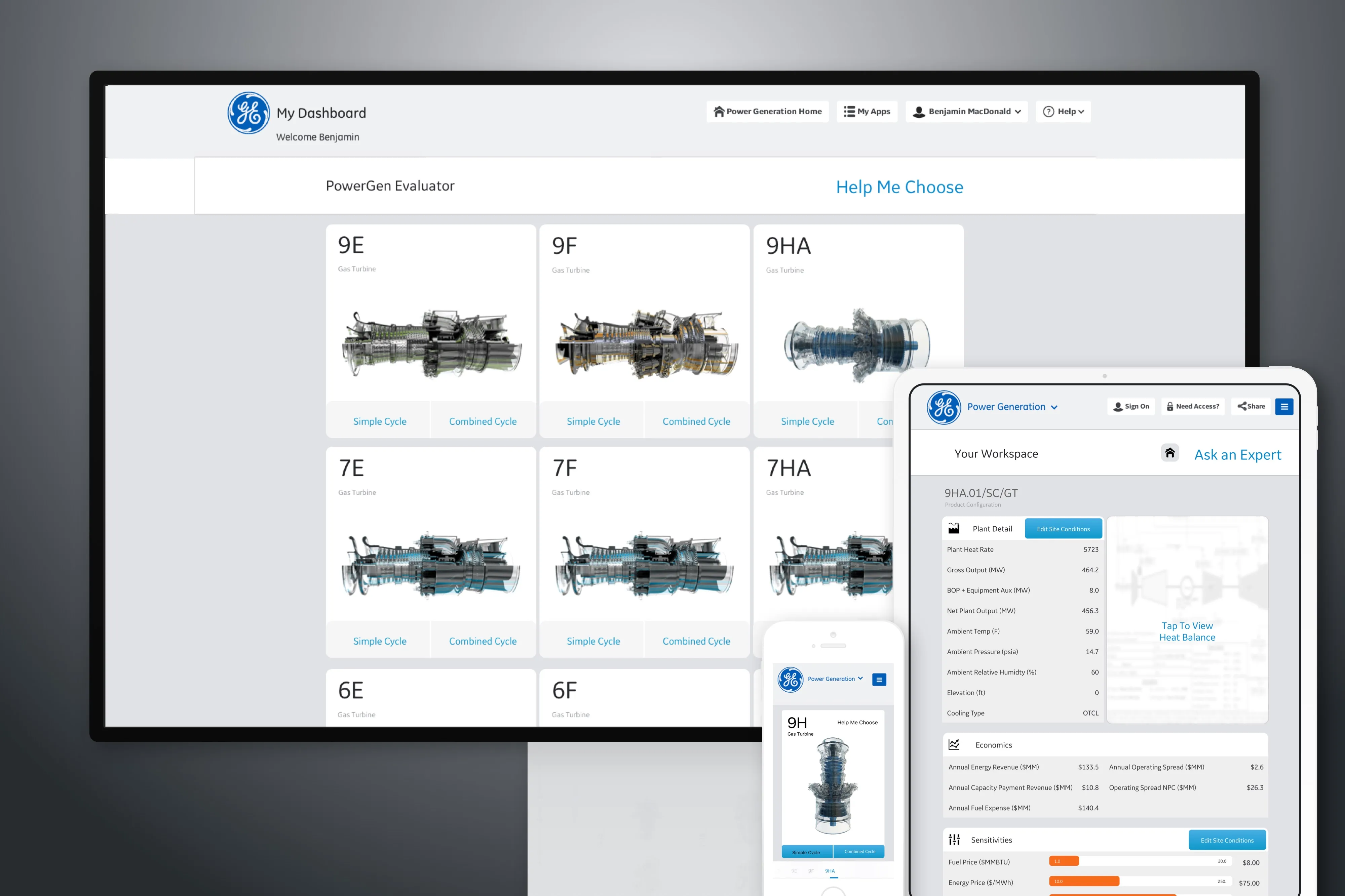This screenshot has width=1345, height=896.
Task: Expand the Help dropdown menu
Action: pyautogui.click(x=1063, y=112)
